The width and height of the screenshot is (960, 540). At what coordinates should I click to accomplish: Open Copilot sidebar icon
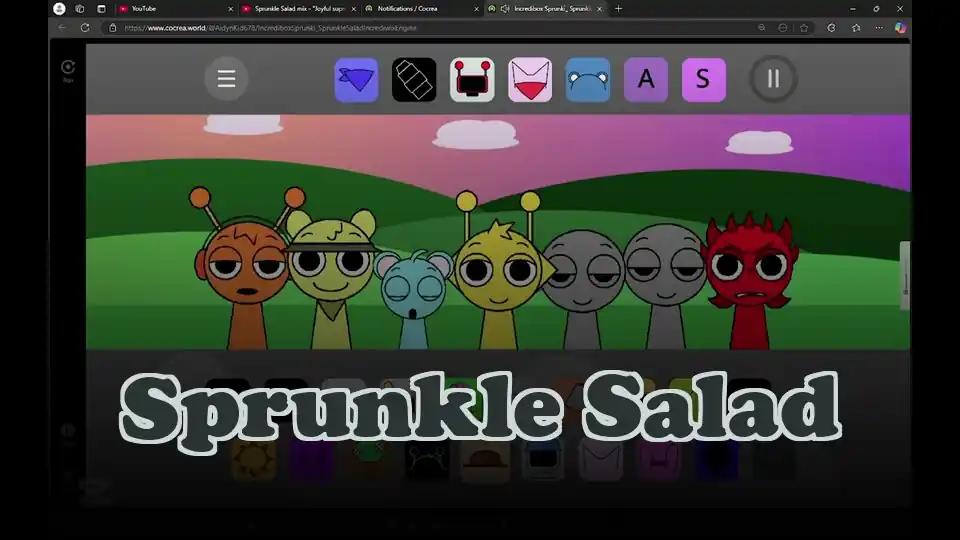tap(900, 28)
